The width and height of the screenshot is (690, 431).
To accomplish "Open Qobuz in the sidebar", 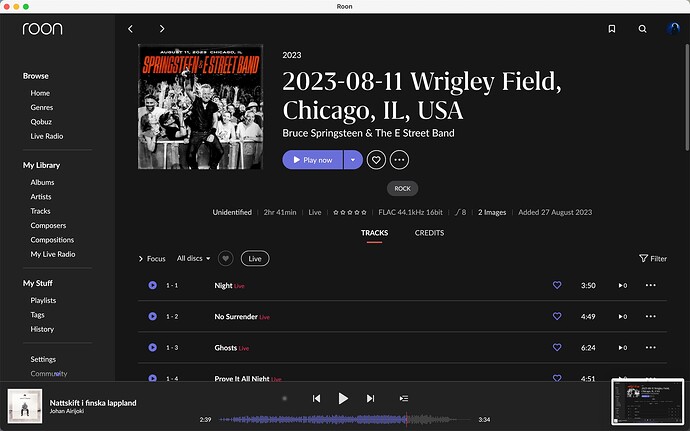I will pos(41,122).
